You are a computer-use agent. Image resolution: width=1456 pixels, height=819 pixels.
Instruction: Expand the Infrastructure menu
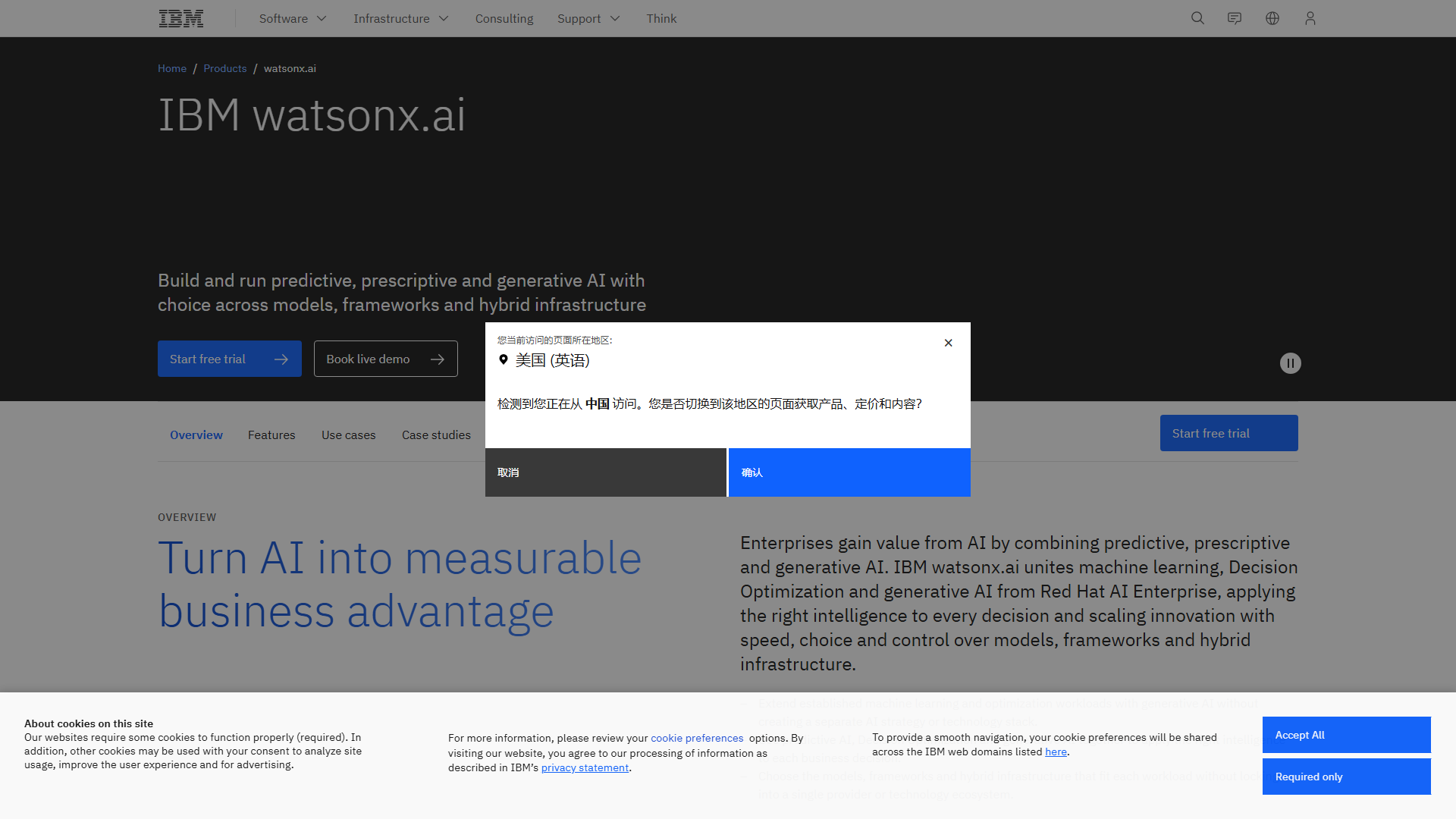coord(401,18)
